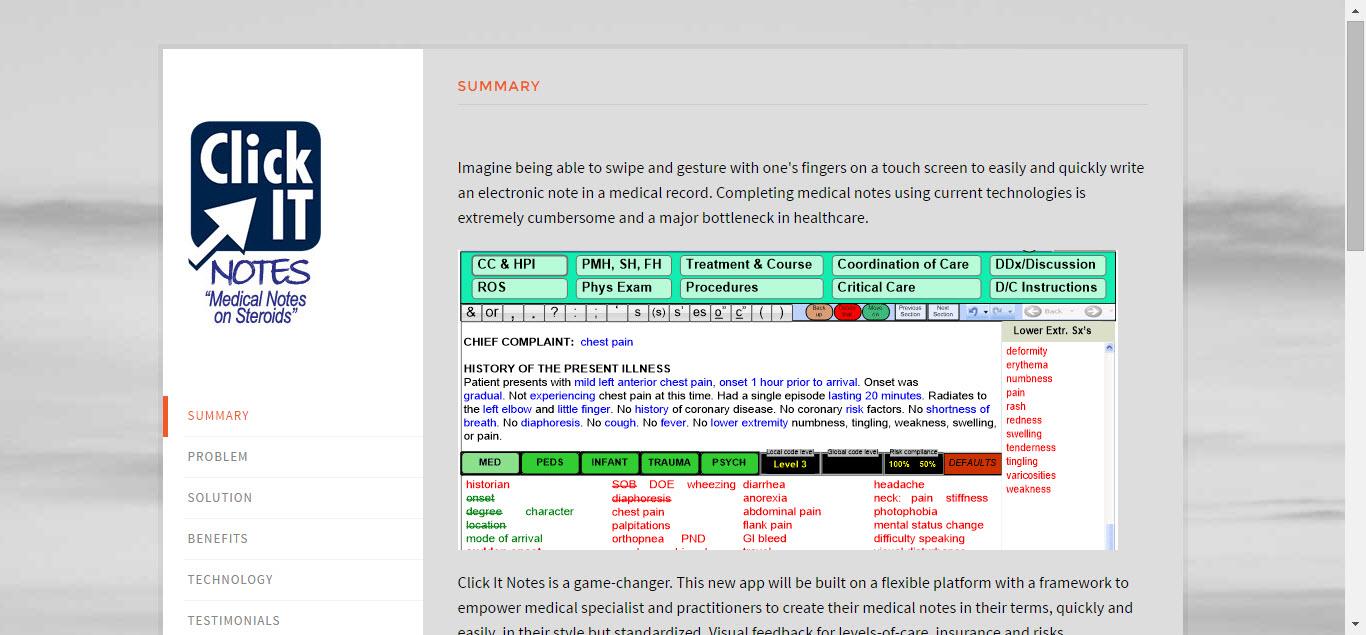Click the 'mode of arrival' term
1366x635 pixels.
click(x=504, y=539)
